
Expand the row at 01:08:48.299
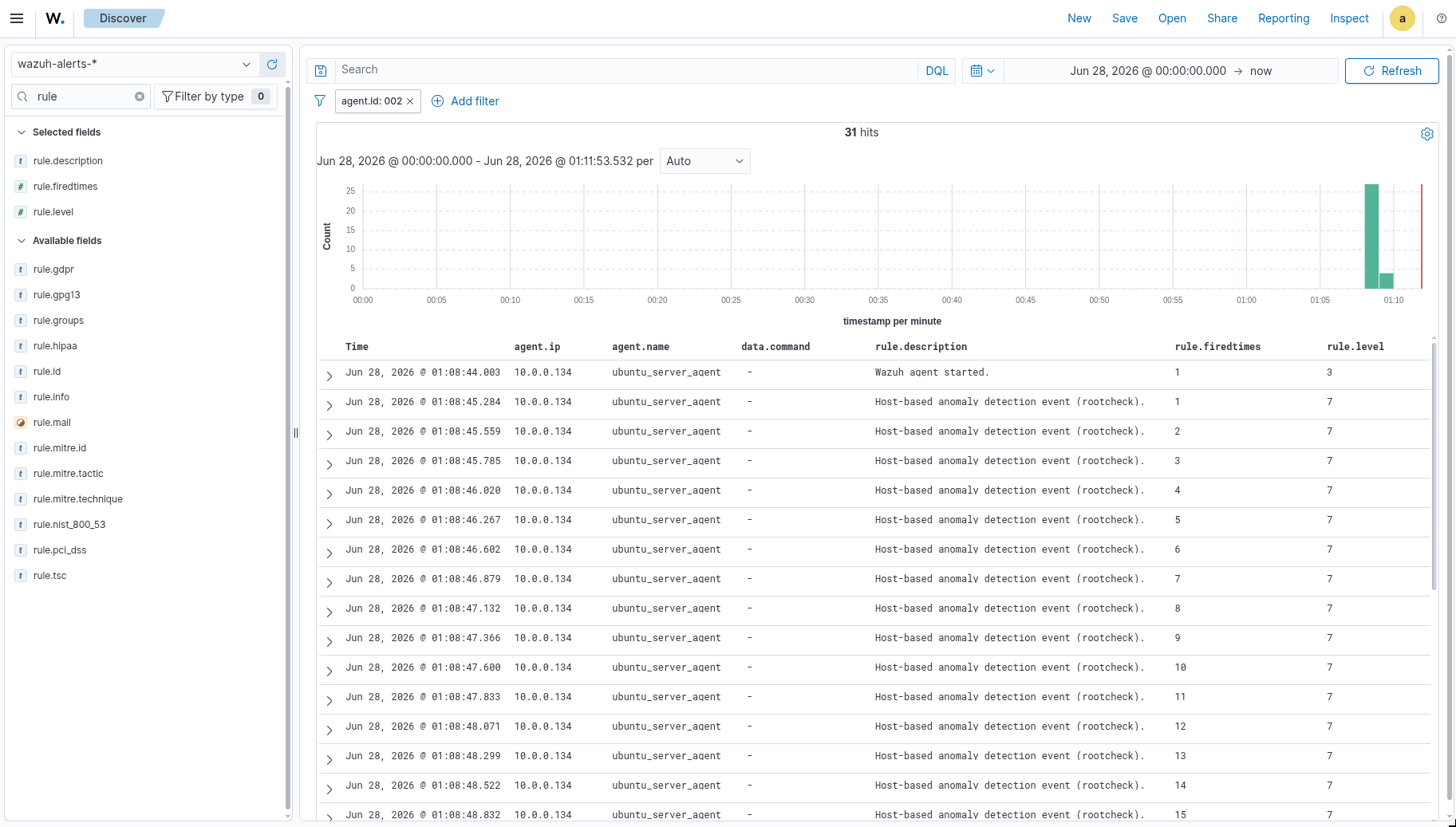[x=329, y=759]
